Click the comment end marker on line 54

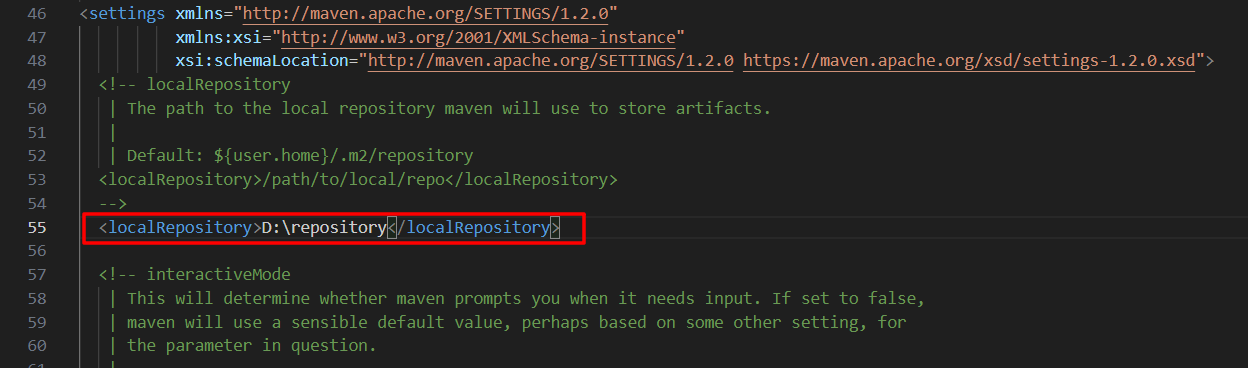pyautogui.click(x=113, y=204)
